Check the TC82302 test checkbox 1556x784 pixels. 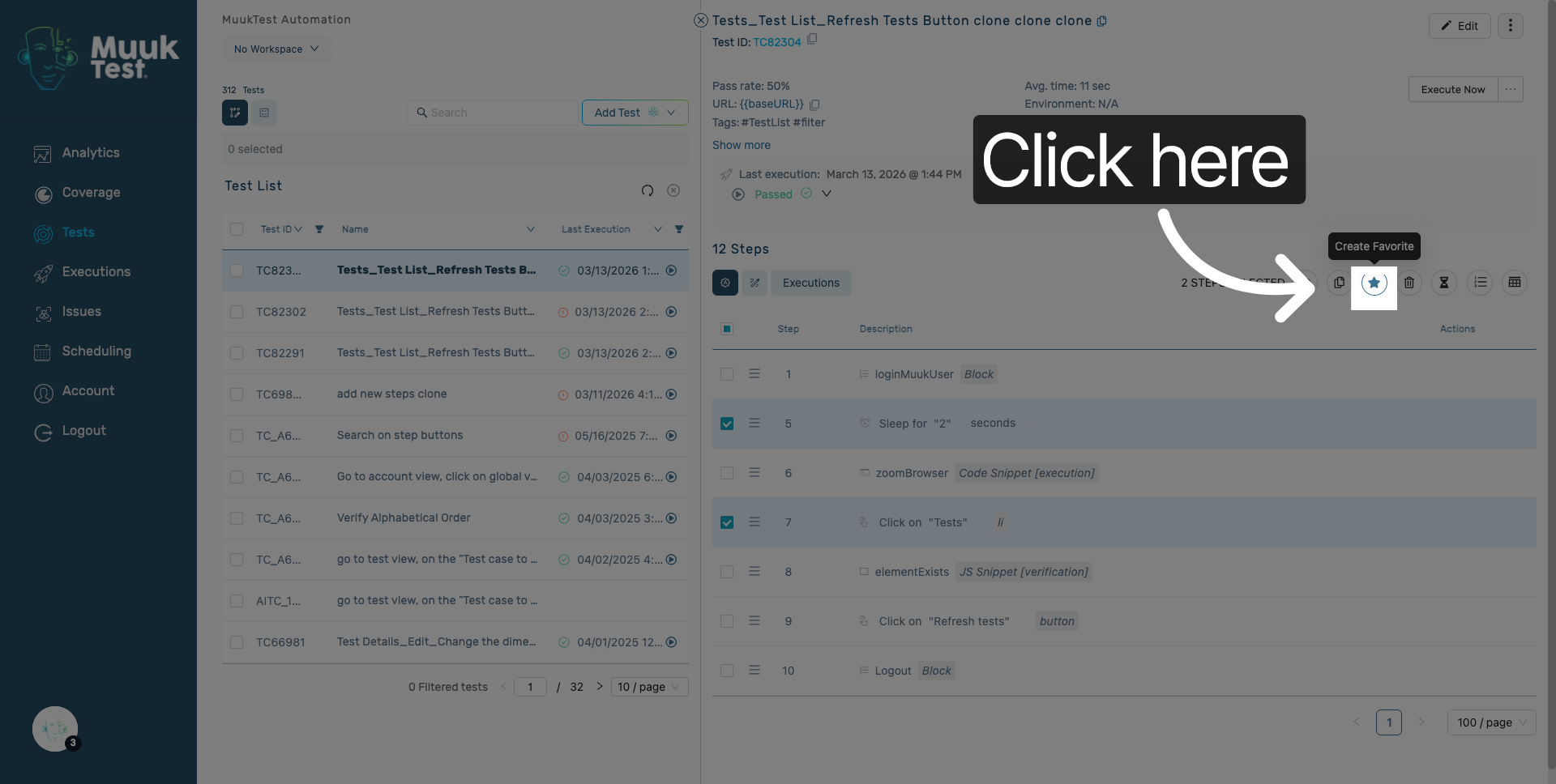pyautogui.click(x=237, y=312)
